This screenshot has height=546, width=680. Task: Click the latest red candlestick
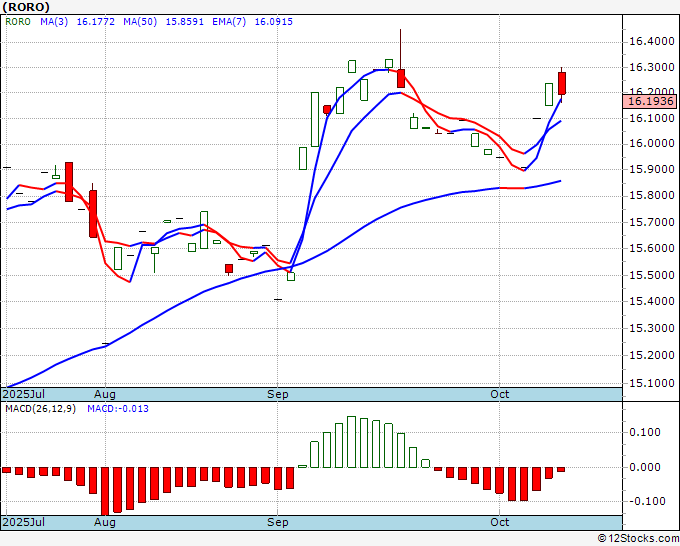[562, 83]
